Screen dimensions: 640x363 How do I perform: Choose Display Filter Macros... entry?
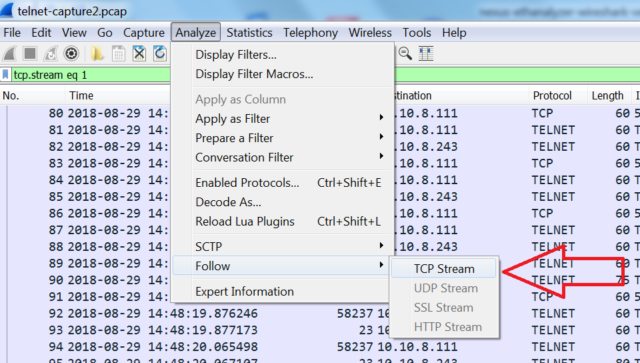(x=282, y=74)
